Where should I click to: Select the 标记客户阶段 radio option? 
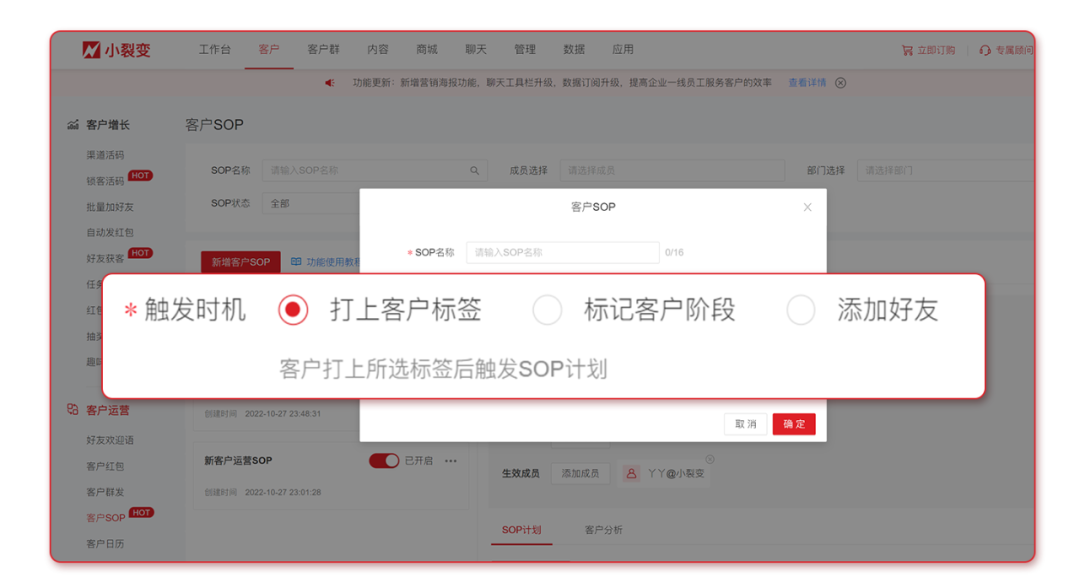coord(547,310)
